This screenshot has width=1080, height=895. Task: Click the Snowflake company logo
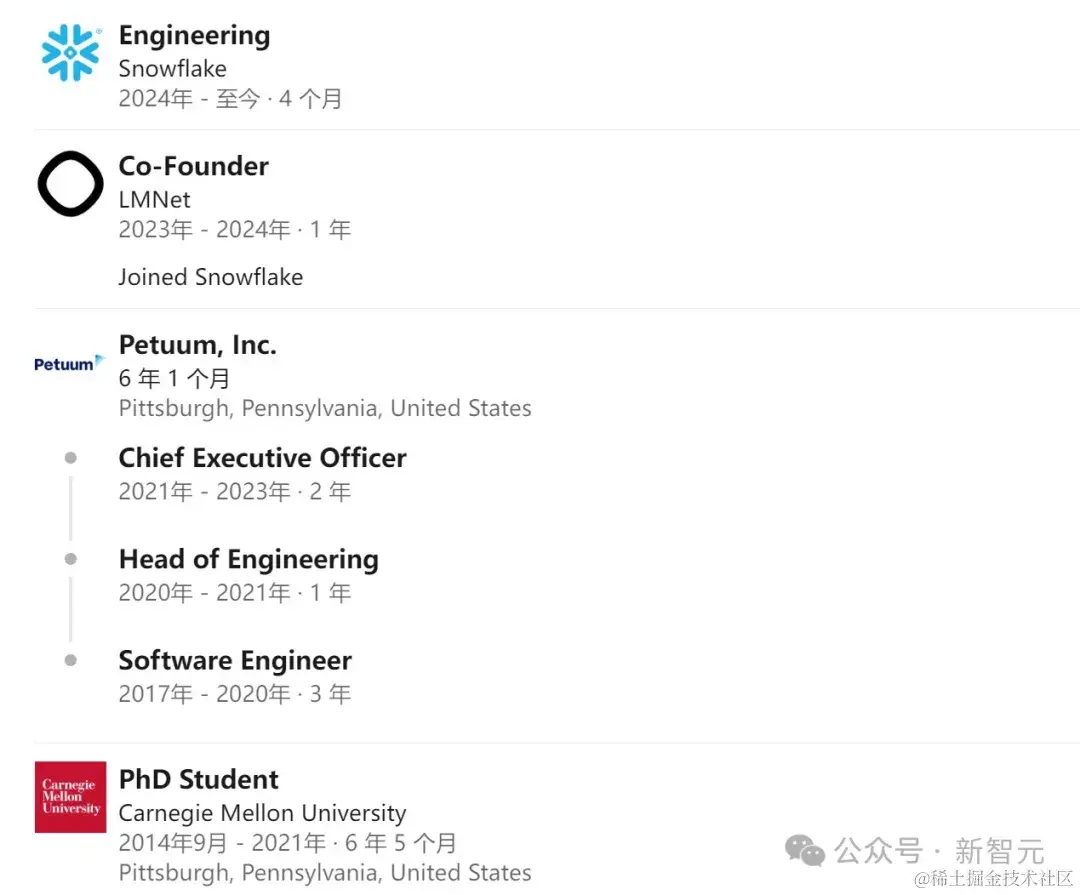pyautogui.click(x=70, y=53)
